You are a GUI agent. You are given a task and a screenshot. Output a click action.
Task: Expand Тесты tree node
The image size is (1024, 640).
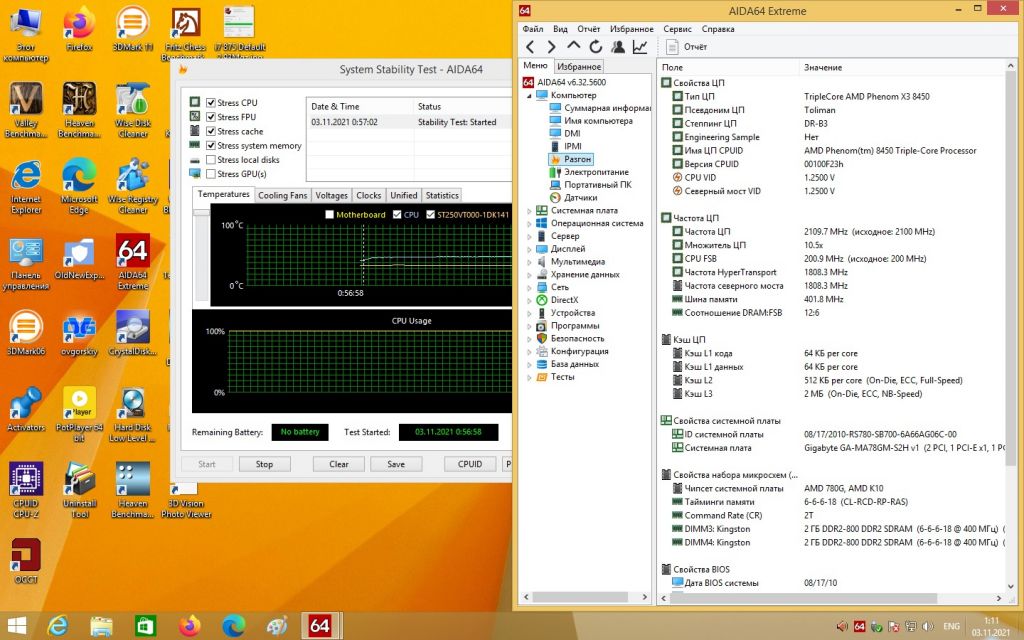point(529,377)
